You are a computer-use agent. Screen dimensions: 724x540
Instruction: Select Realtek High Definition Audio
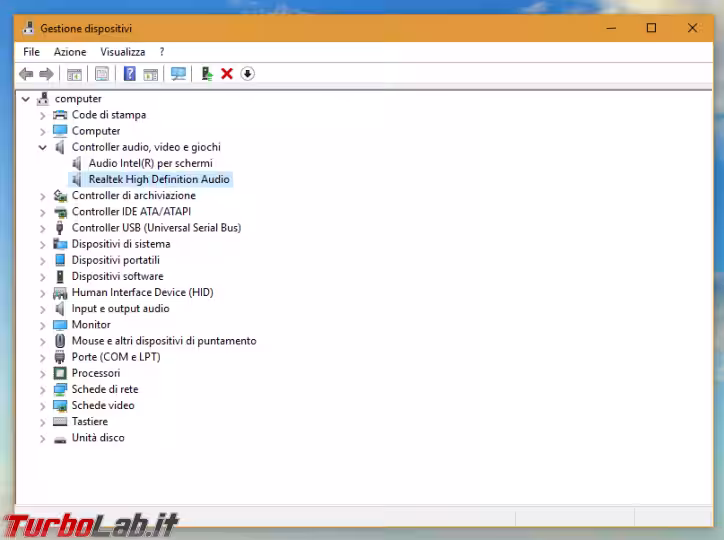(x=159, y=179)
